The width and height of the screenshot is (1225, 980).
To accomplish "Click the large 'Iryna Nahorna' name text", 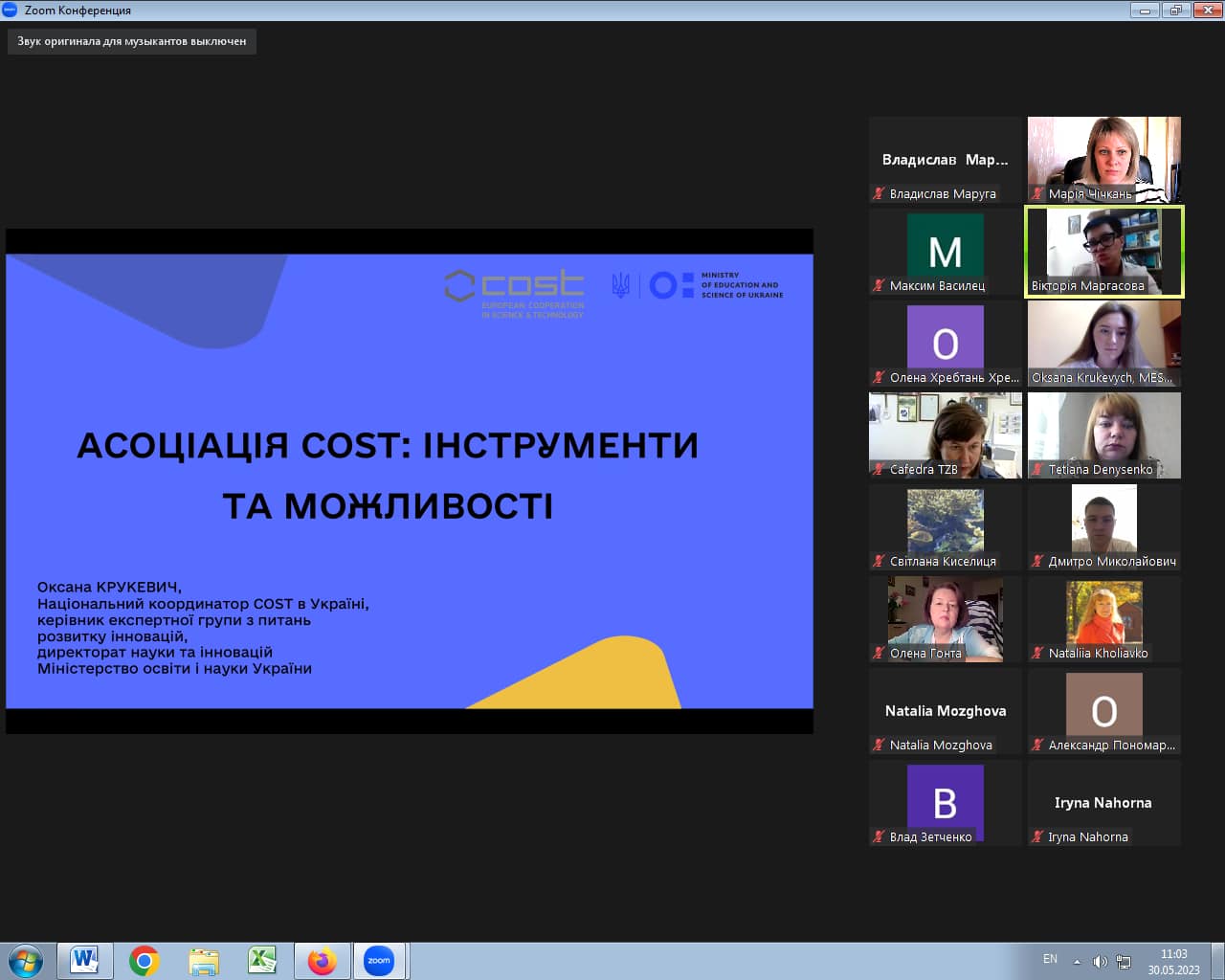I will pyautogui.click(x=1103, y=803).
